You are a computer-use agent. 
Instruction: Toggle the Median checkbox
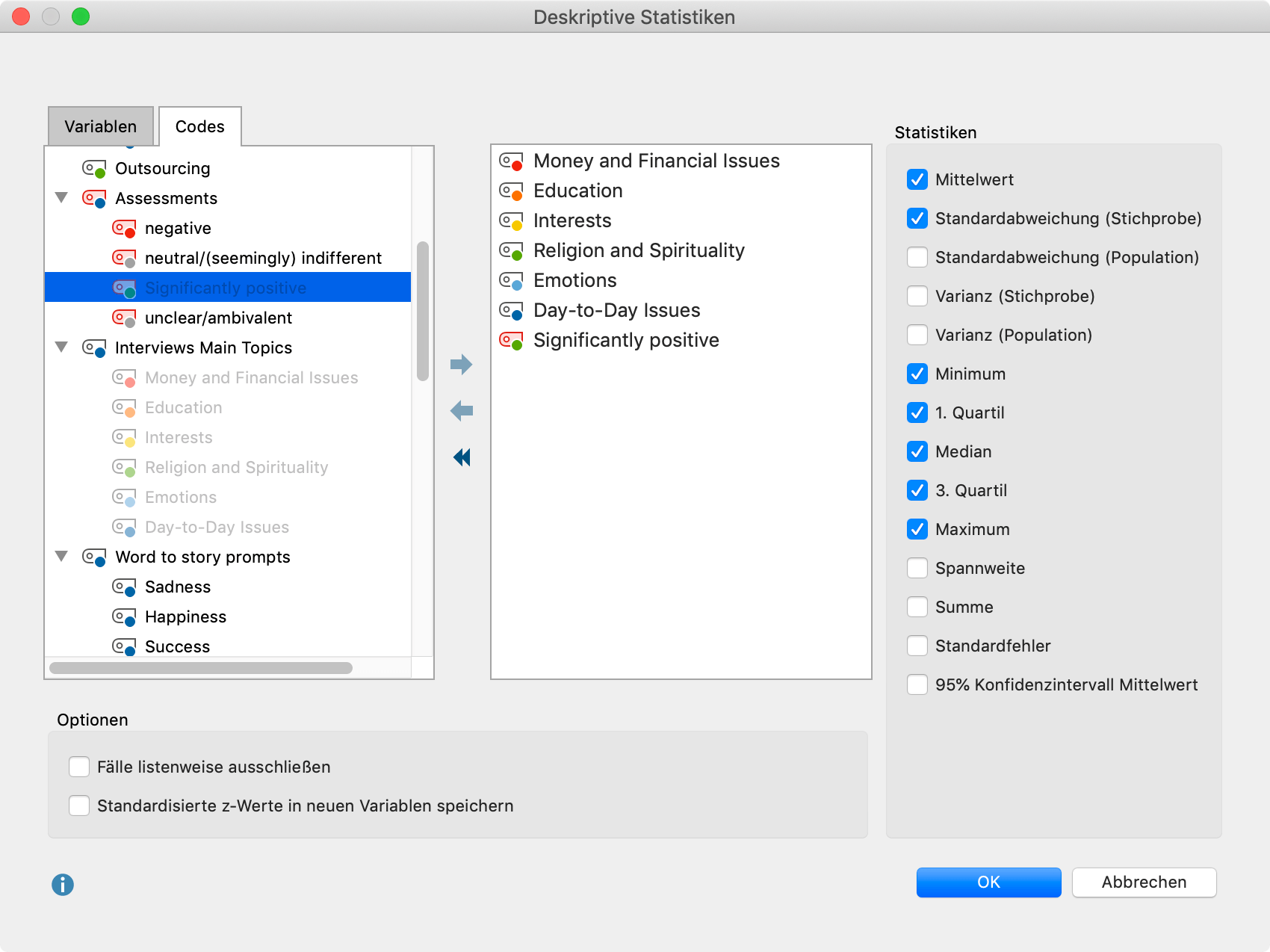pos(917,451)
